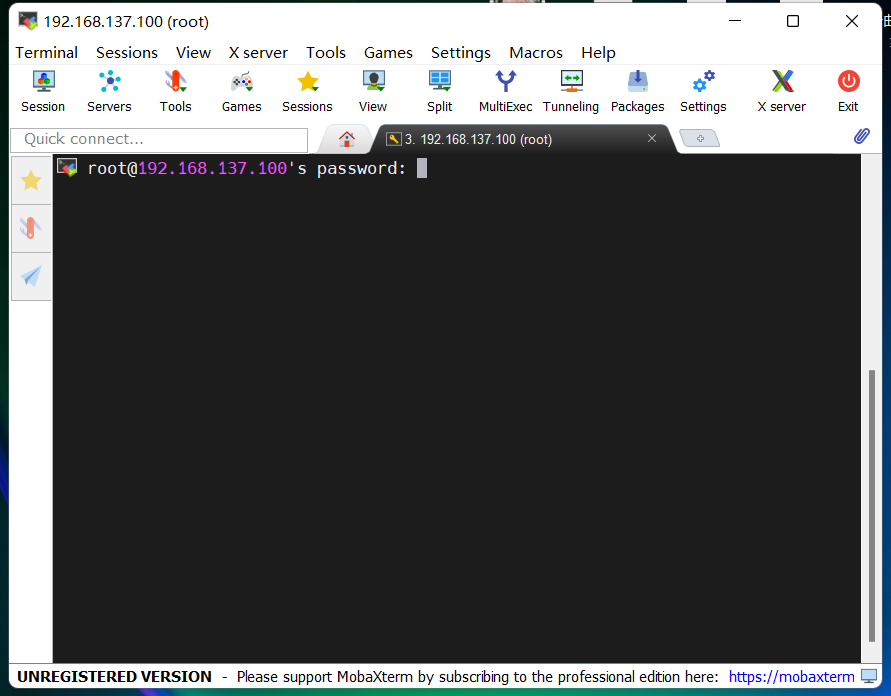This screenshot has width=891, height=696.
Task: Open the View menu
Action: click(x=193, y=53)
